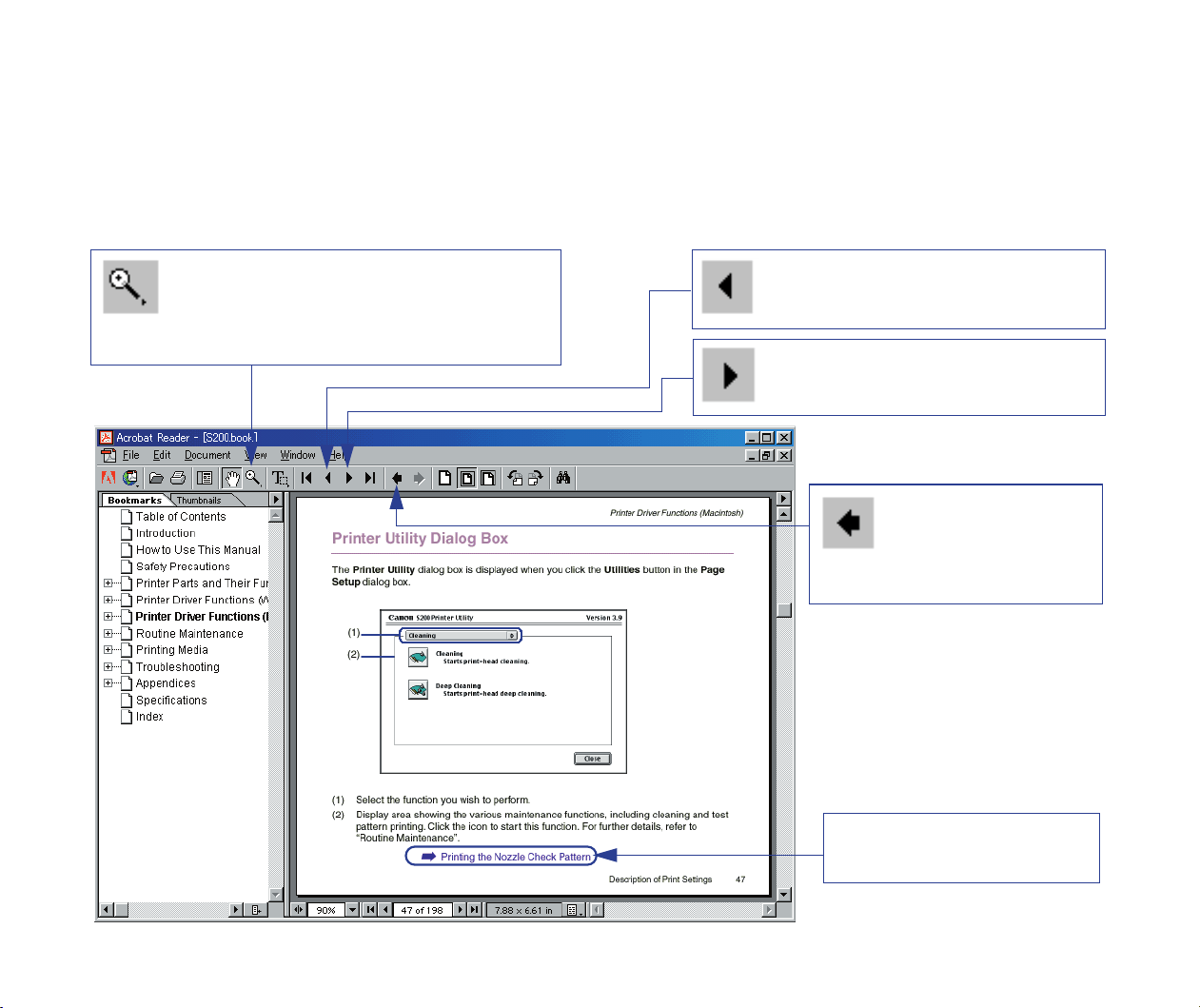Open Table of Contents bookmark
Image resolution: width=1200 pixels, height=1008 pixels.
coord(181,517)
